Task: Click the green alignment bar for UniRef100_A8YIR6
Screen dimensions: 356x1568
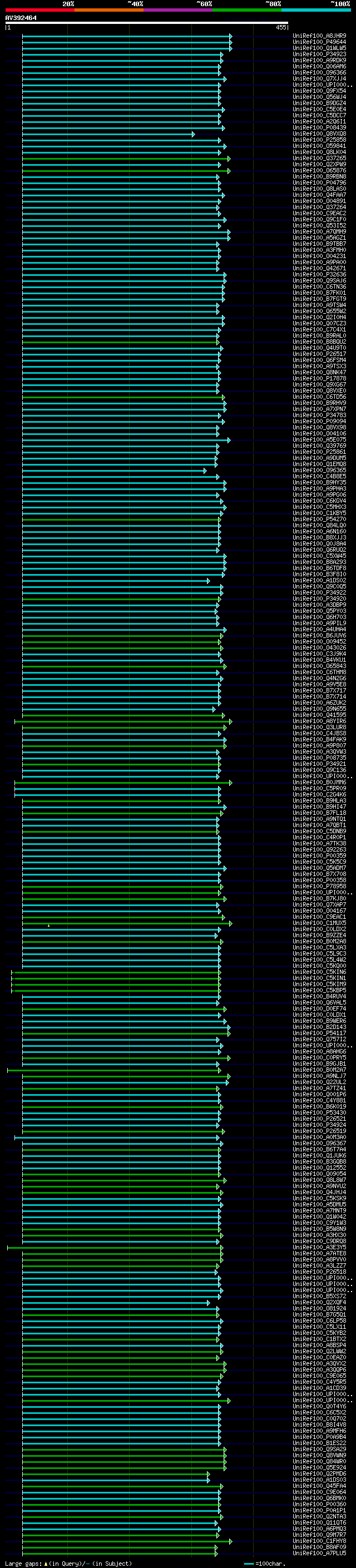Action: pyautogui.click(x=123, y=721)
